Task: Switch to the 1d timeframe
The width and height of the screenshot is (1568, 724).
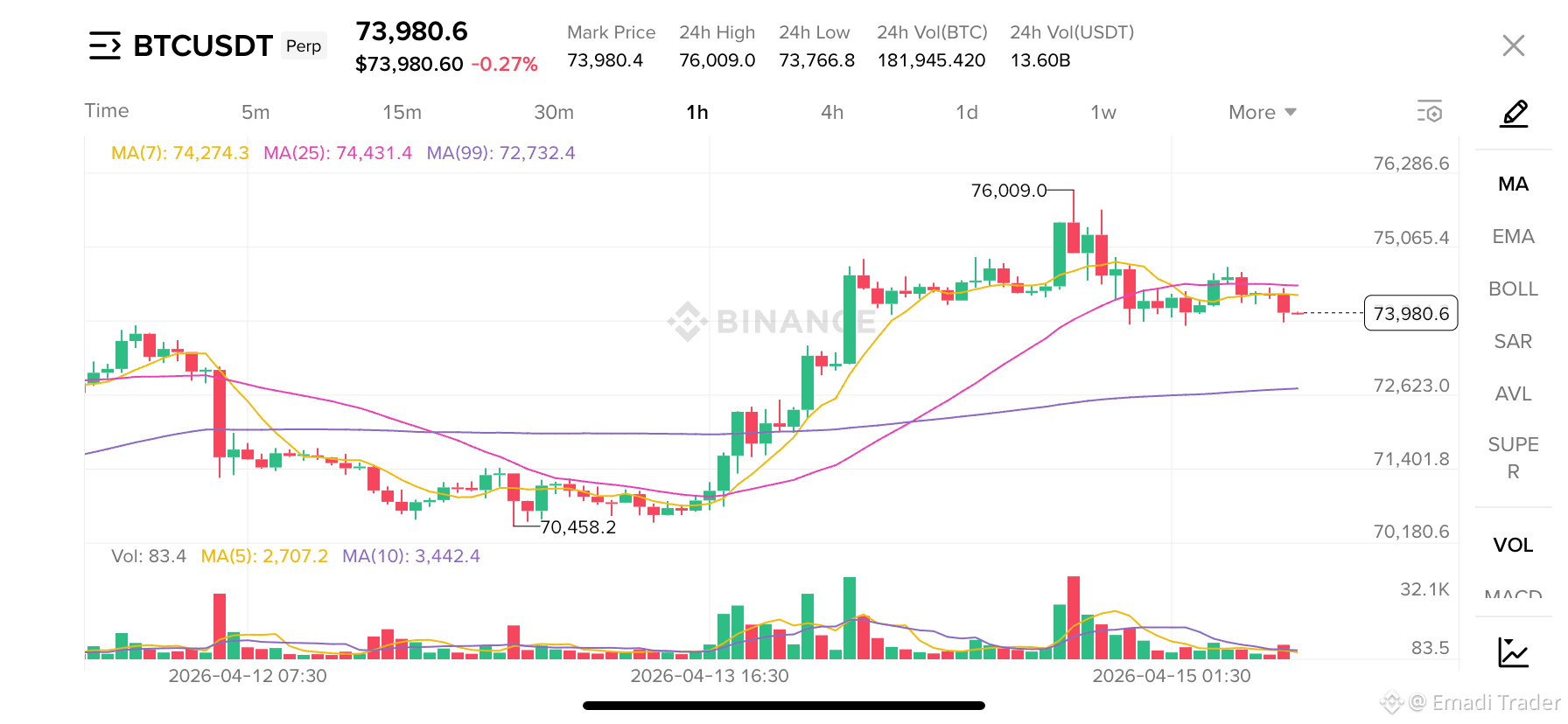Action: point(967,112)
